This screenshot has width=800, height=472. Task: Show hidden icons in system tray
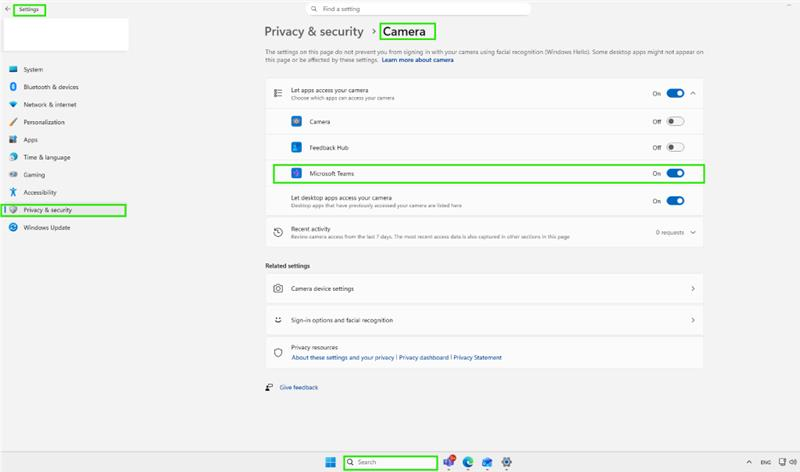point(749,462)
